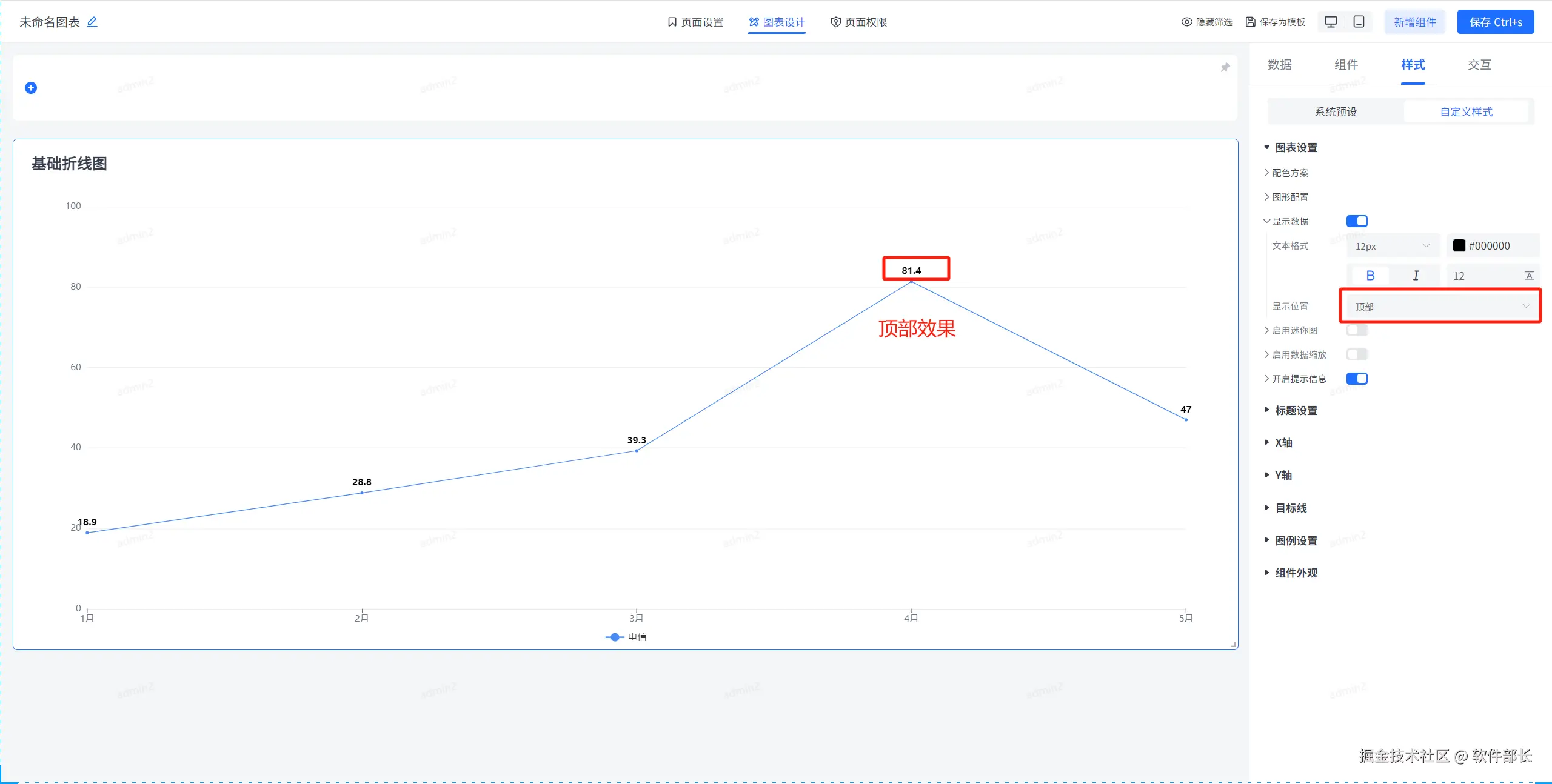1552x784 pixels.
Task: Click the blue plus add-filter icon
Action: coord(31,88)
